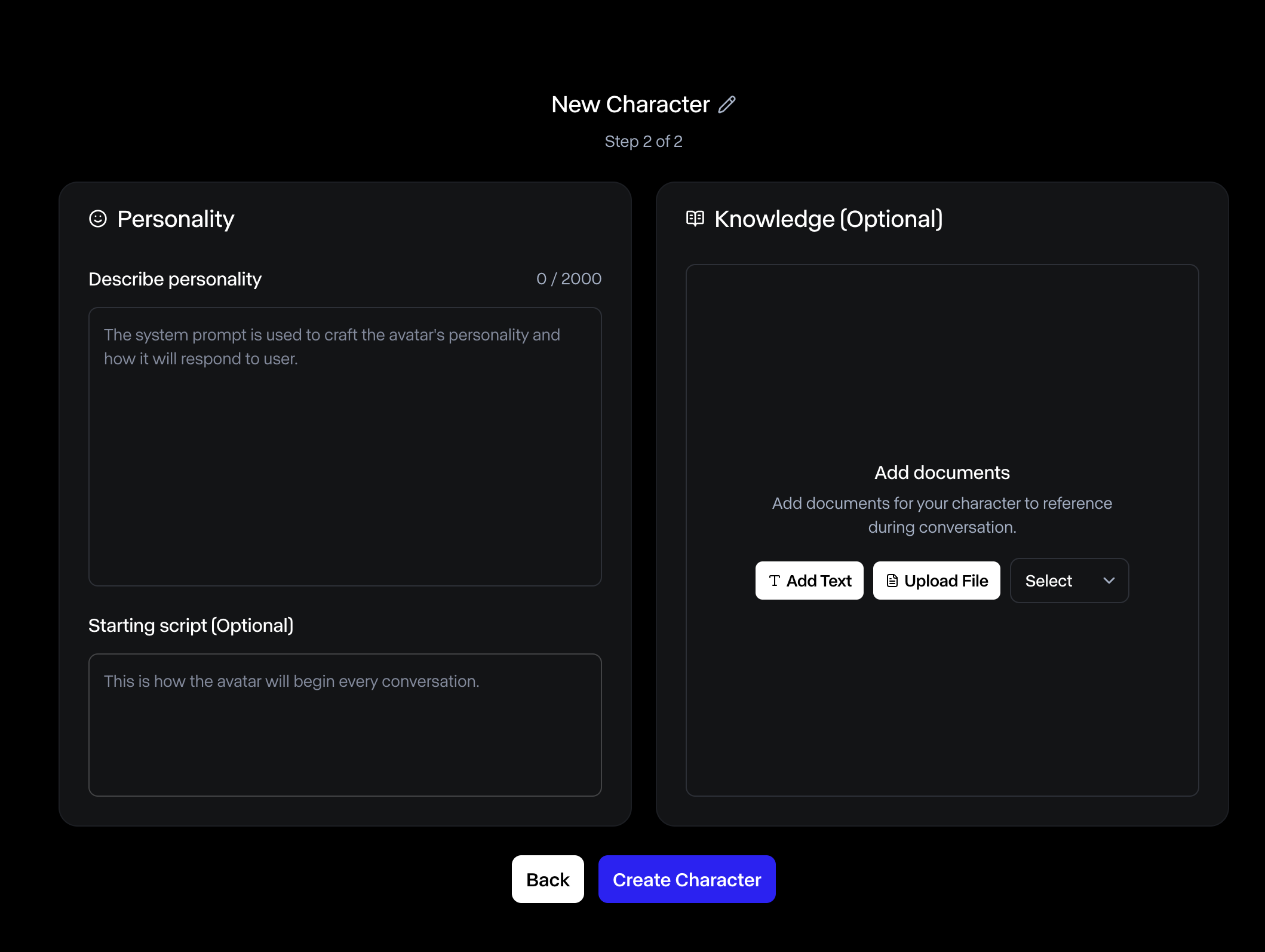Viewport: 1265px width, 952px height.
Task: Click the smiley face Personality icon
Action: click(x=98, y=219)
